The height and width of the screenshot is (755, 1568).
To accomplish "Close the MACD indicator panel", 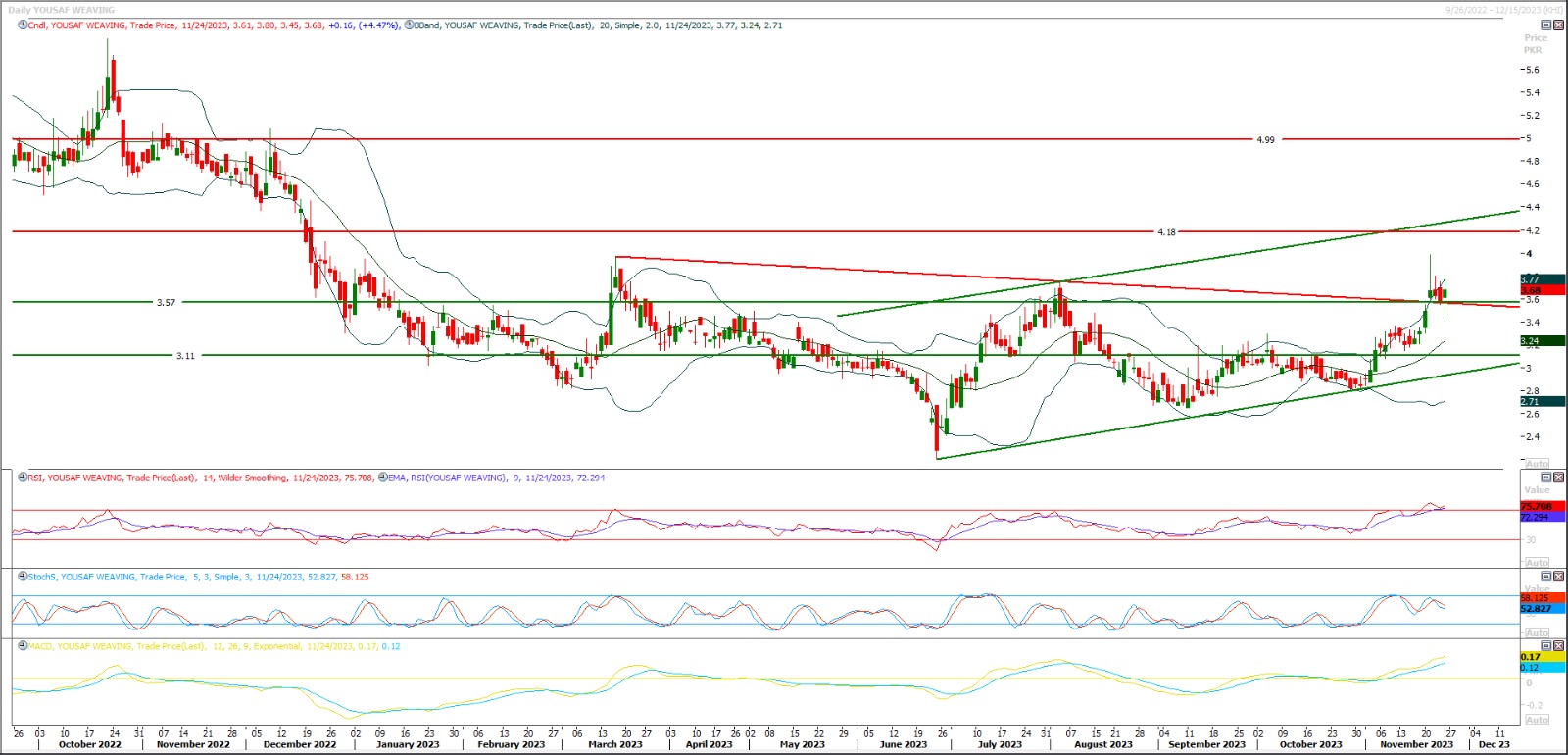I will [1558, 646].
